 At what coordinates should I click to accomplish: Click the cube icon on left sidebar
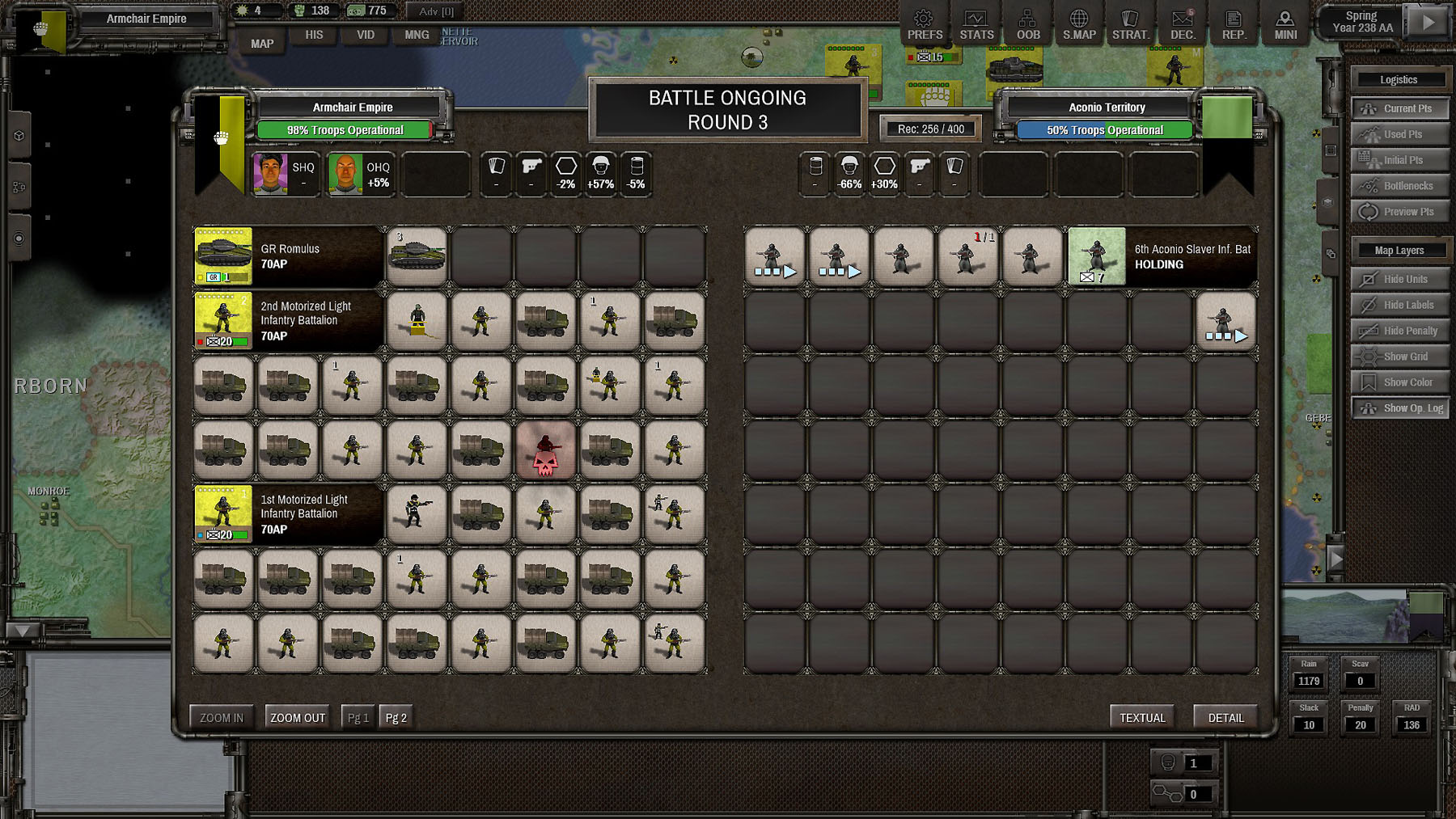coord(19,136)
